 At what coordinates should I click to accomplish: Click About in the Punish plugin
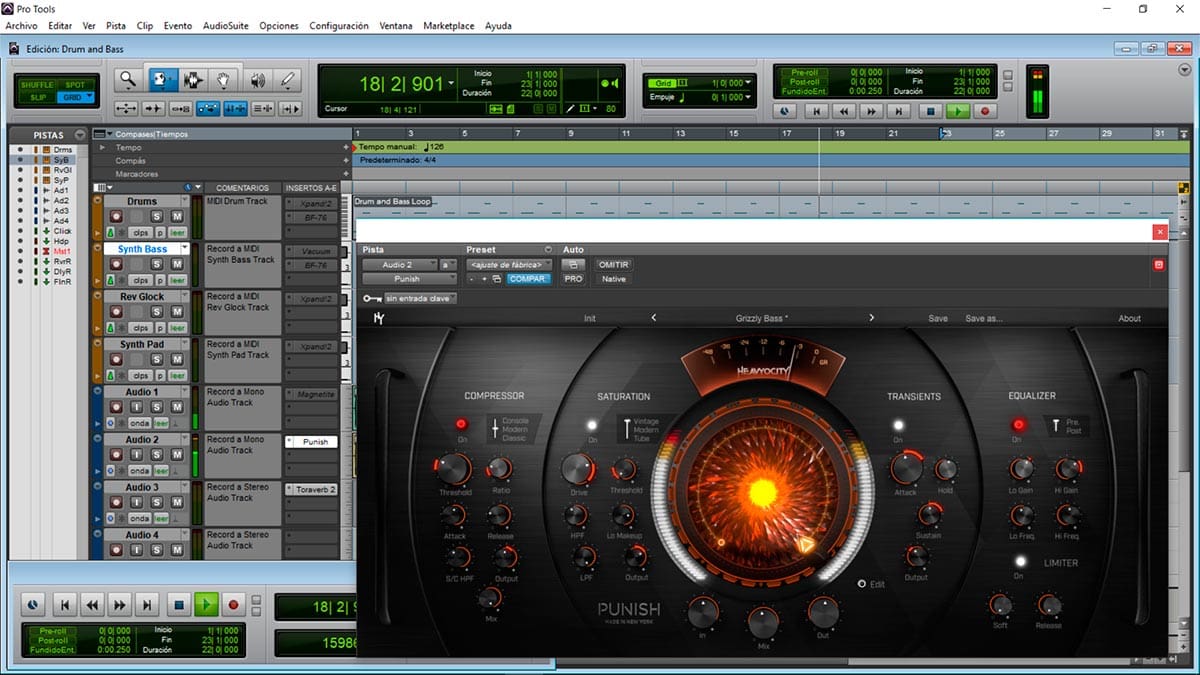point(1130,318)
